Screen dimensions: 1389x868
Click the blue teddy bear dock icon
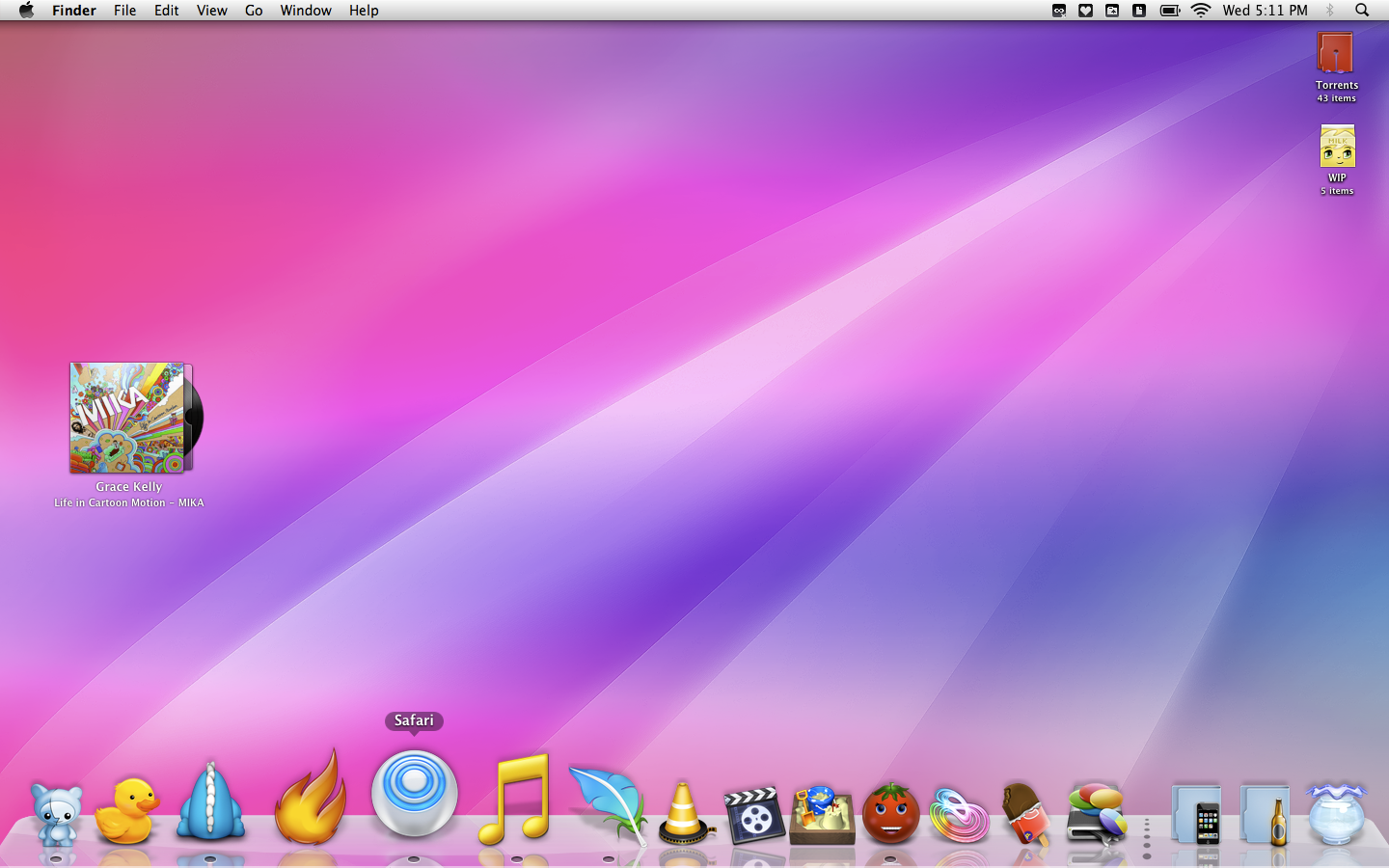click(x=56, y=813)
